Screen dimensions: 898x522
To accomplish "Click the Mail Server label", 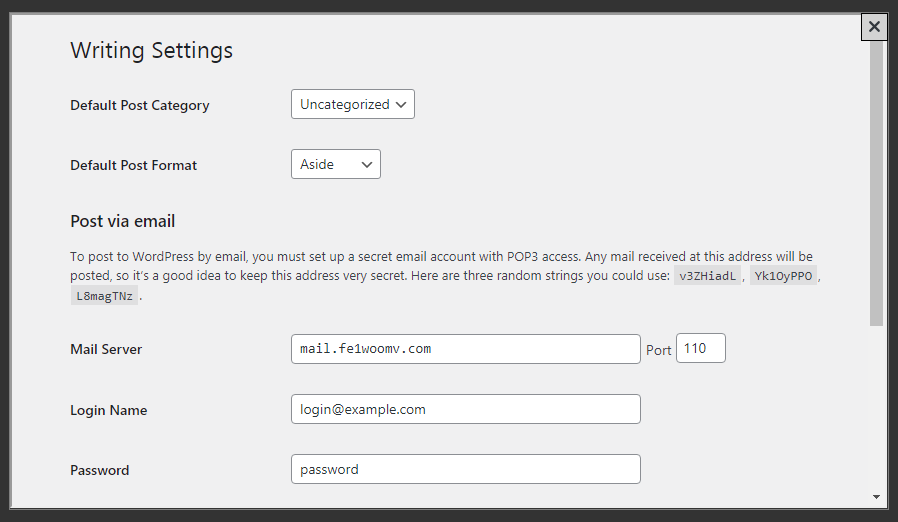I will coord(106,349).
